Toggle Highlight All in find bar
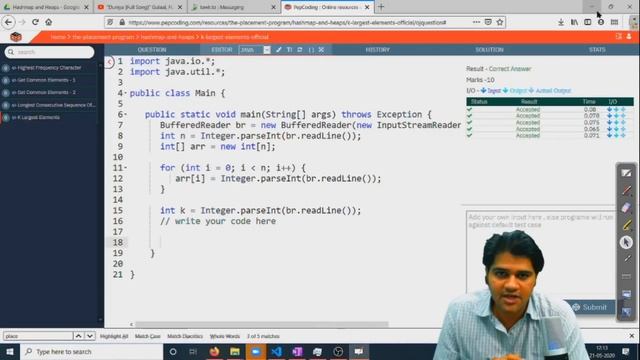The width and height of the screenshot is (640, 360). pyautogui.click(x=114, y=336)
